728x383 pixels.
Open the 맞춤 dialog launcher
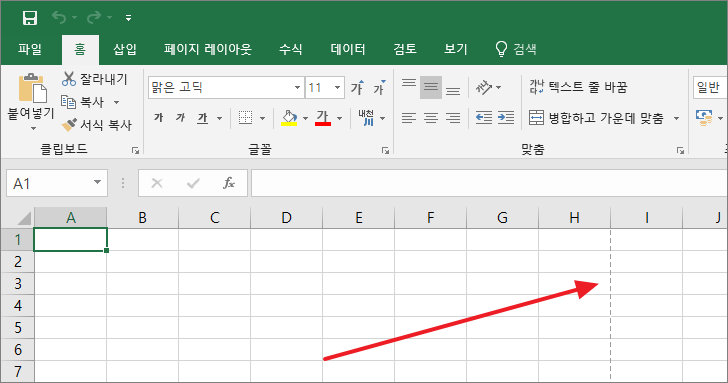[680, 150]
